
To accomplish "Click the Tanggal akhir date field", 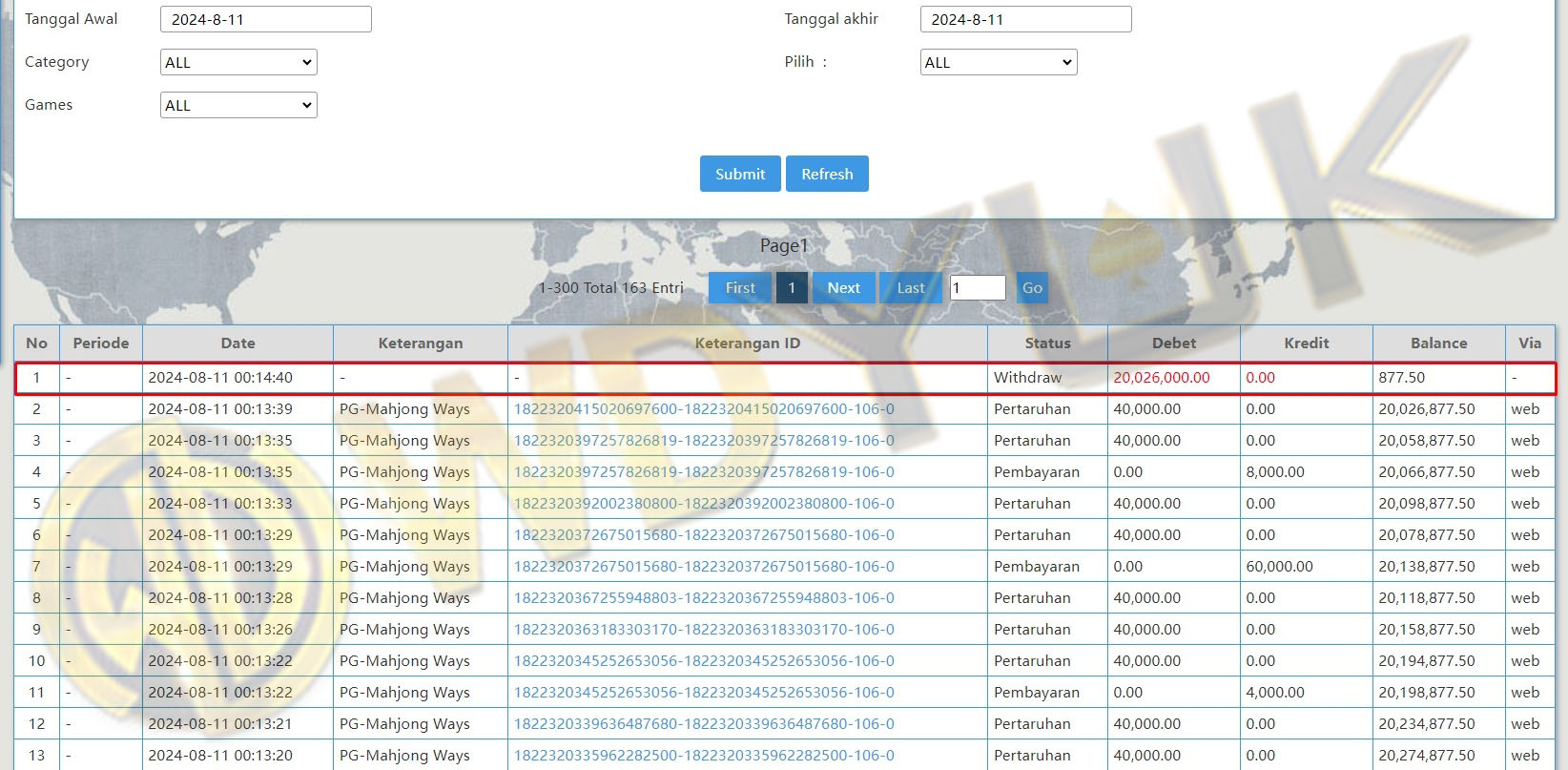I will coord(1025,19).
